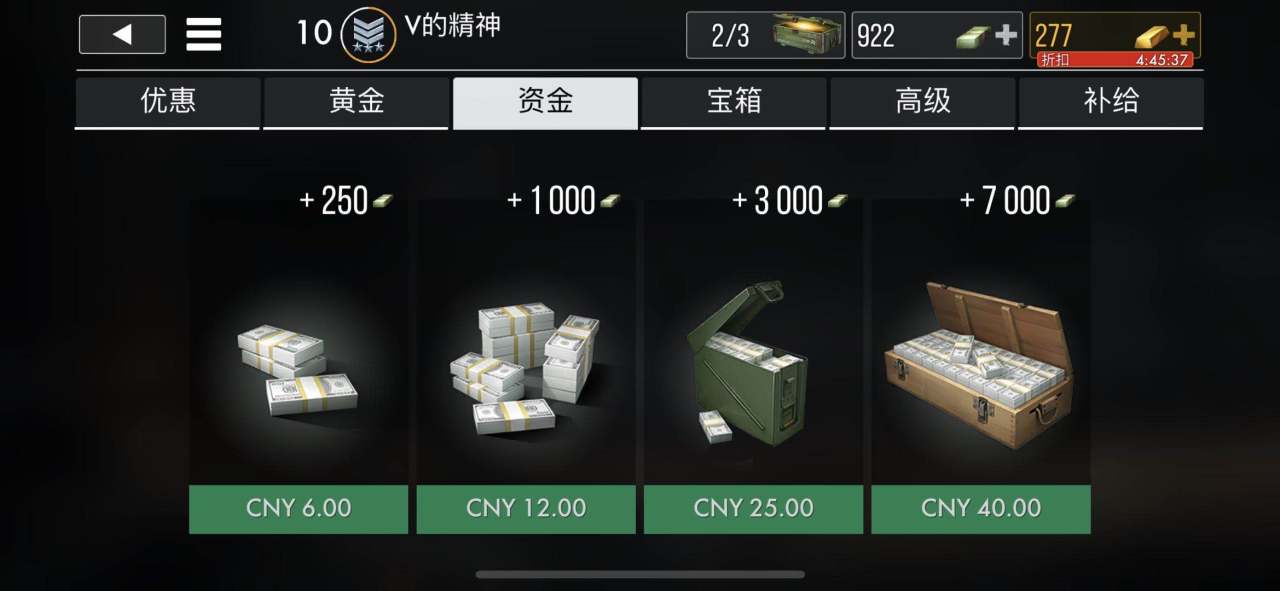Open the 宝箱 tab

coord(734,102)
